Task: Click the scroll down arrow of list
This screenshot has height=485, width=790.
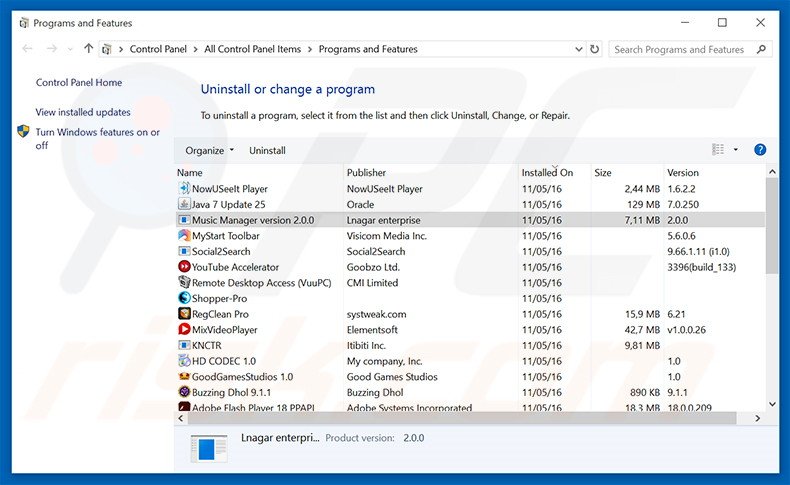Action: point(772,403)
